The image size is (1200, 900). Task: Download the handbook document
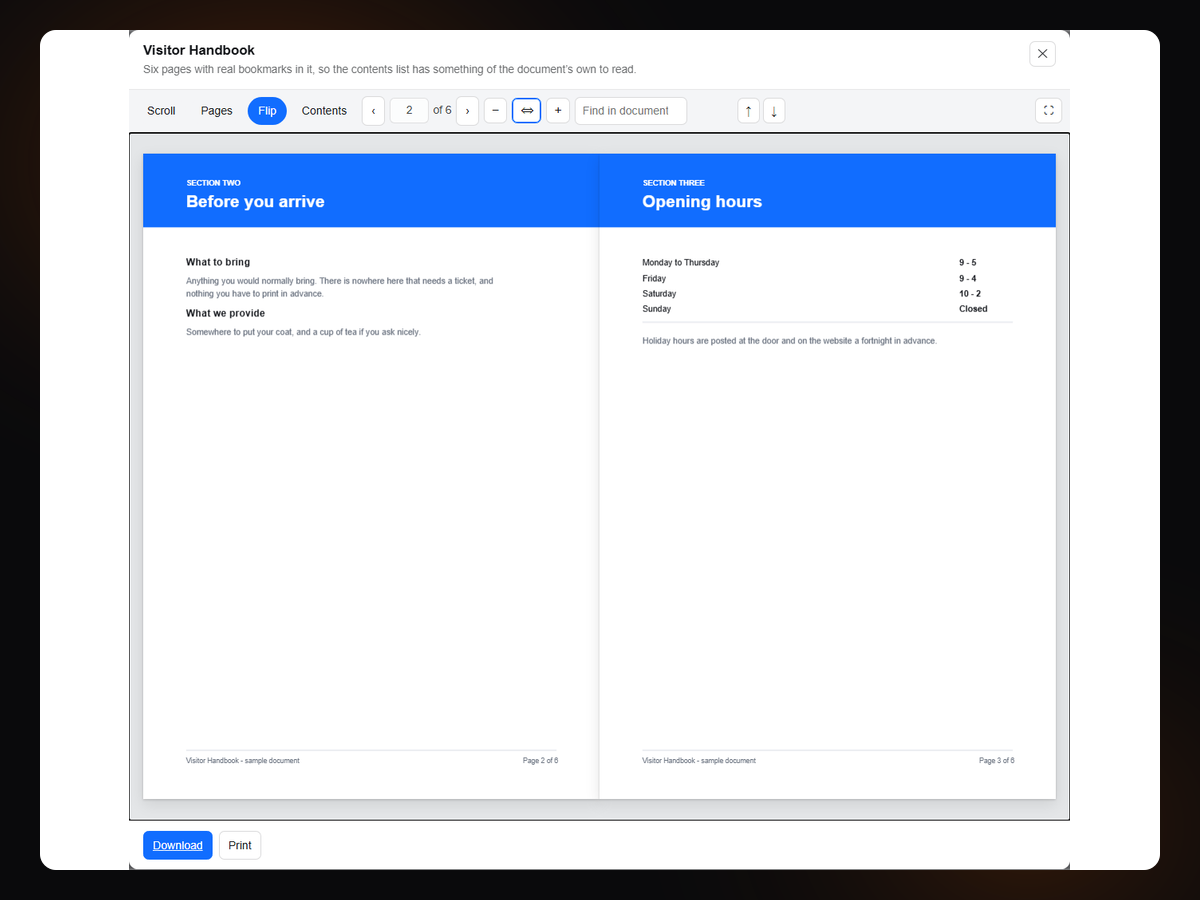point(178,845)
